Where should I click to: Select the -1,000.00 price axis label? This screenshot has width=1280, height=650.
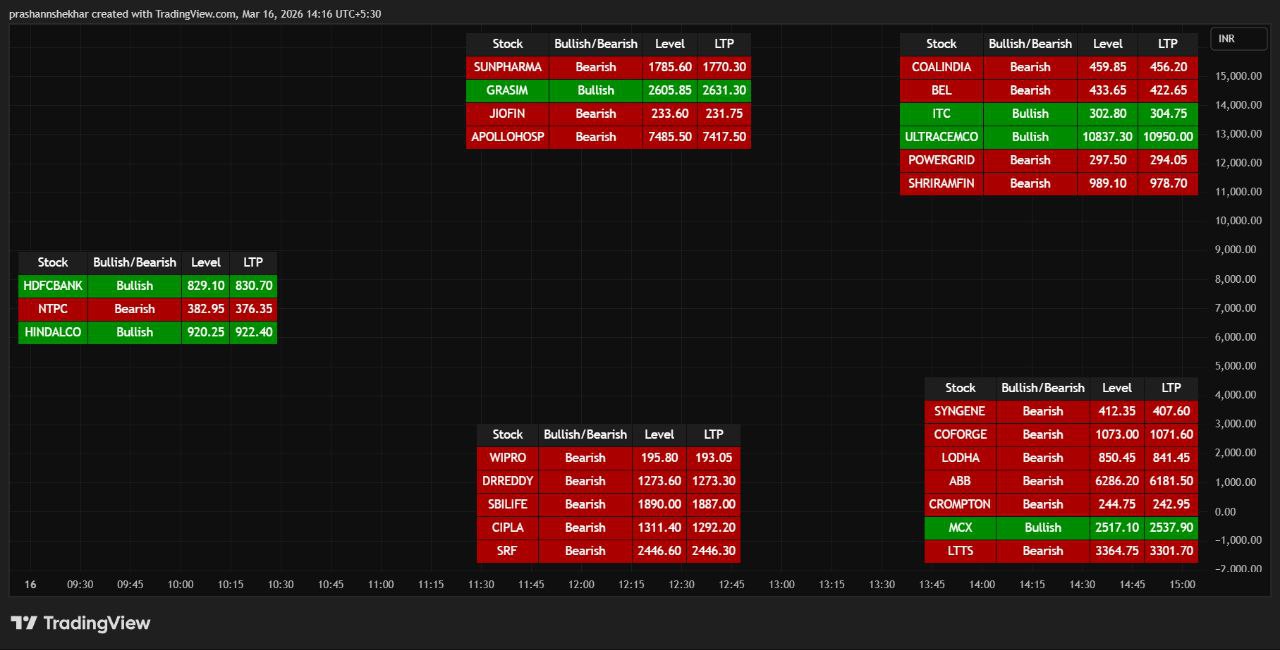click(x=1239, y=540)
